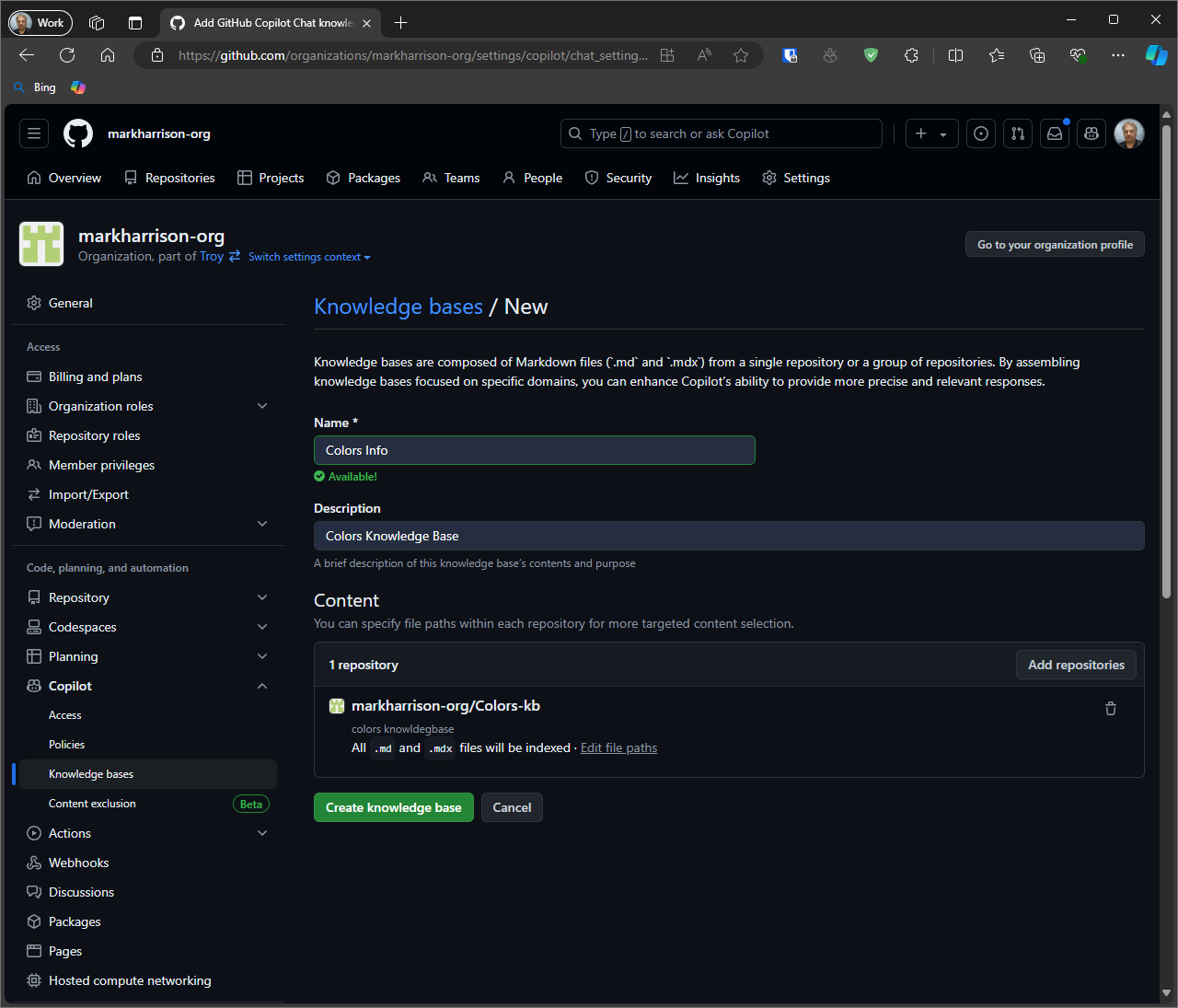Click the GitHub Octocat logo
Image resolution: width=1178 pixels, height=1008 pixels.
(78, 133)
